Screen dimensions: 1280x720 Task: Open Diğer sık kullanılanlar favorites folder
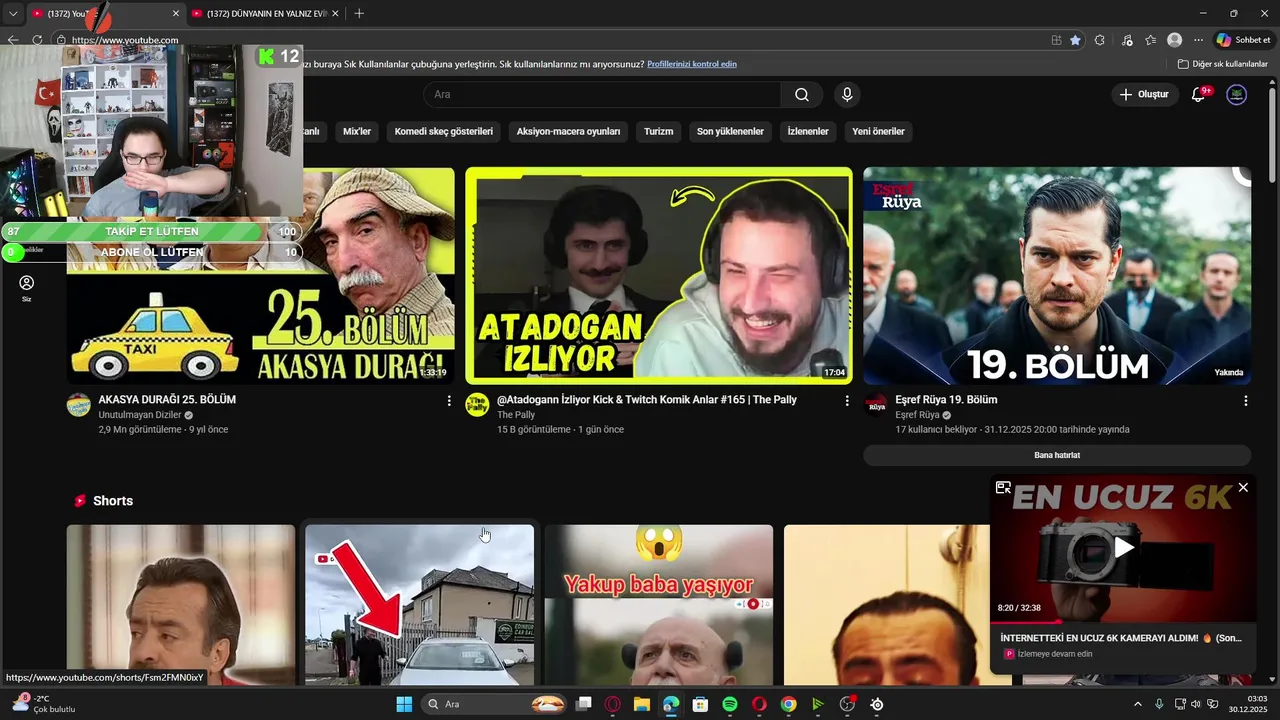click(1222, 64)
